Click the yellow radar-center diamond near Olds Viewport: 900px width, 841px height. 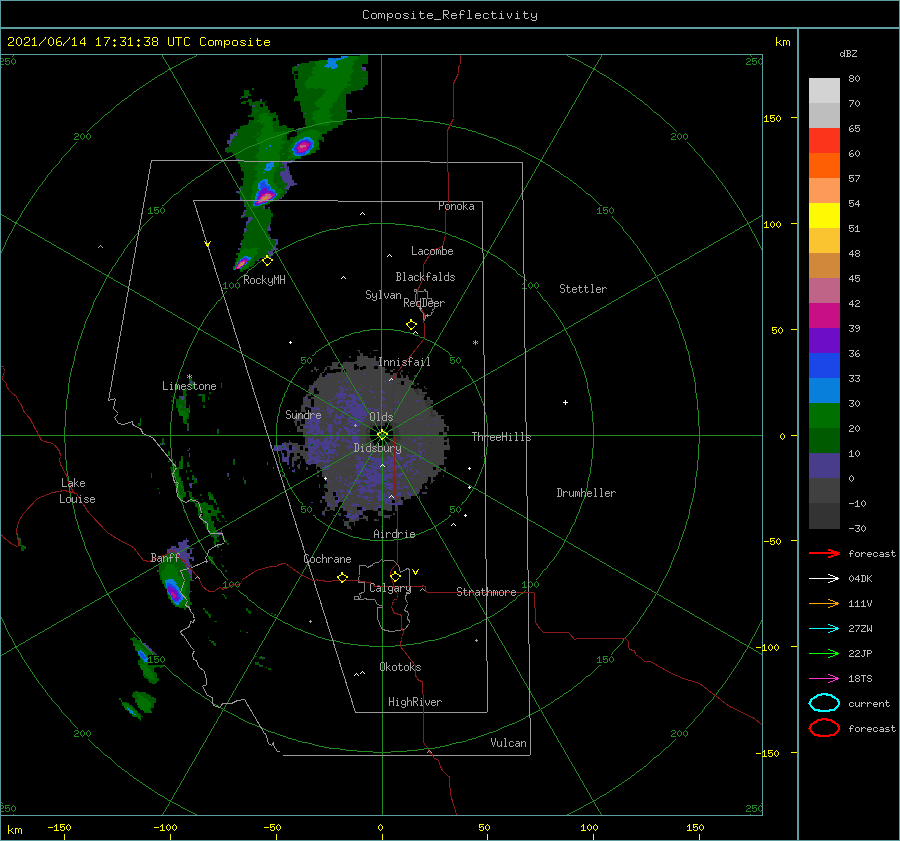coord(382,435)
